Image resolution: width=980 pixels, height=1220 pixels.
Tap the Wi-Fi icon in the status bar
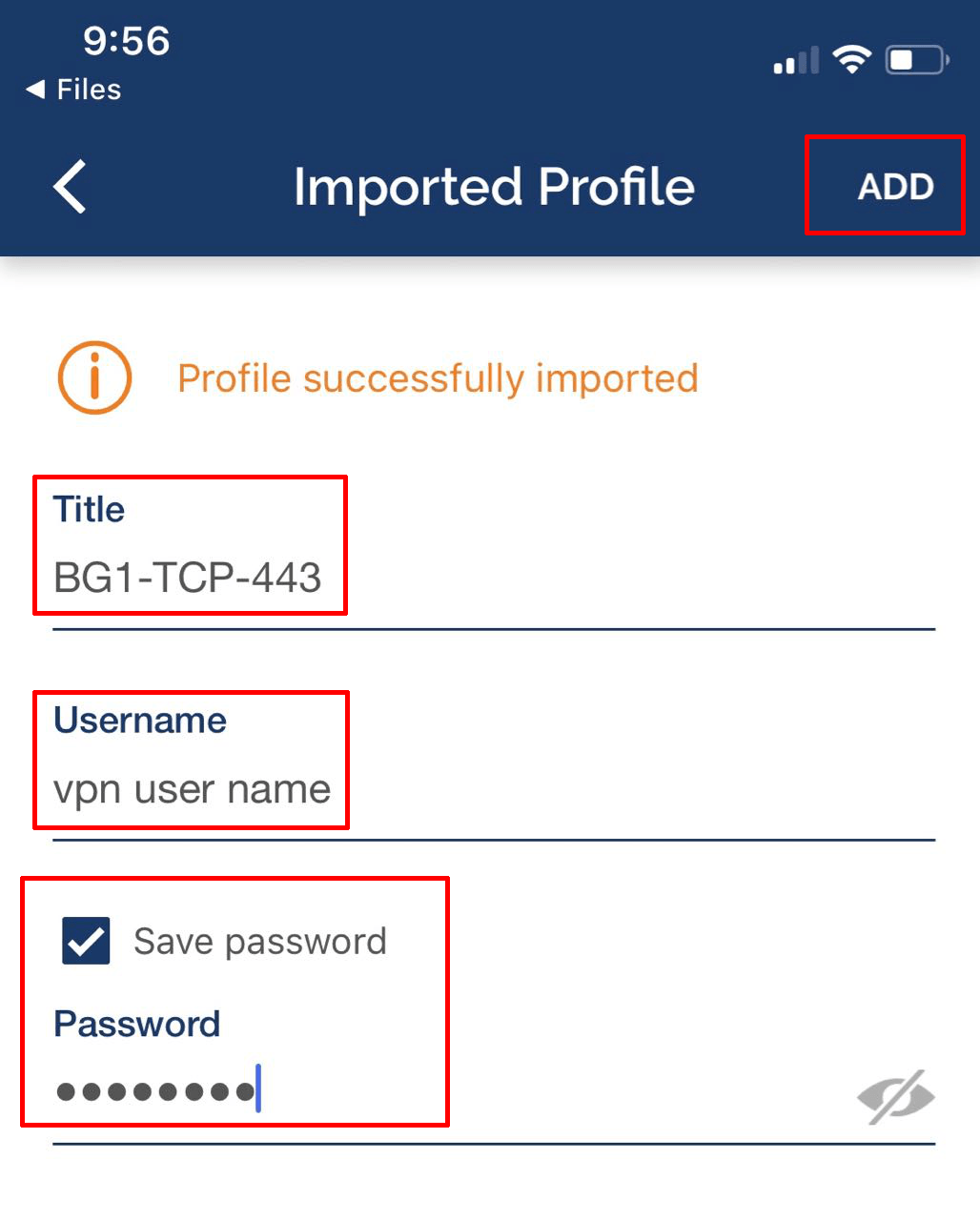tap(851, 59)
